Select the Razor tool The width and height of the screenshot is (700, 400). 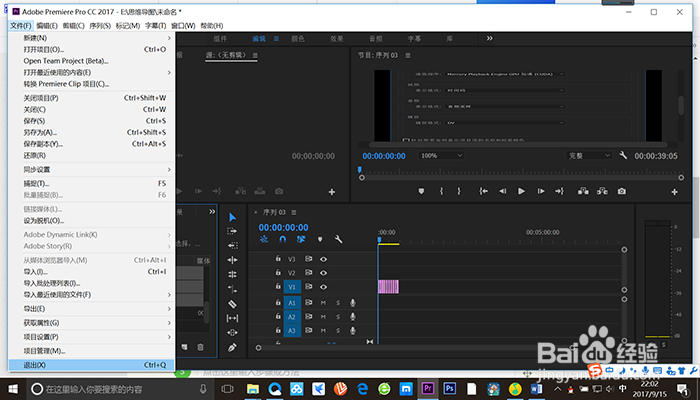(x=233, y=304)
